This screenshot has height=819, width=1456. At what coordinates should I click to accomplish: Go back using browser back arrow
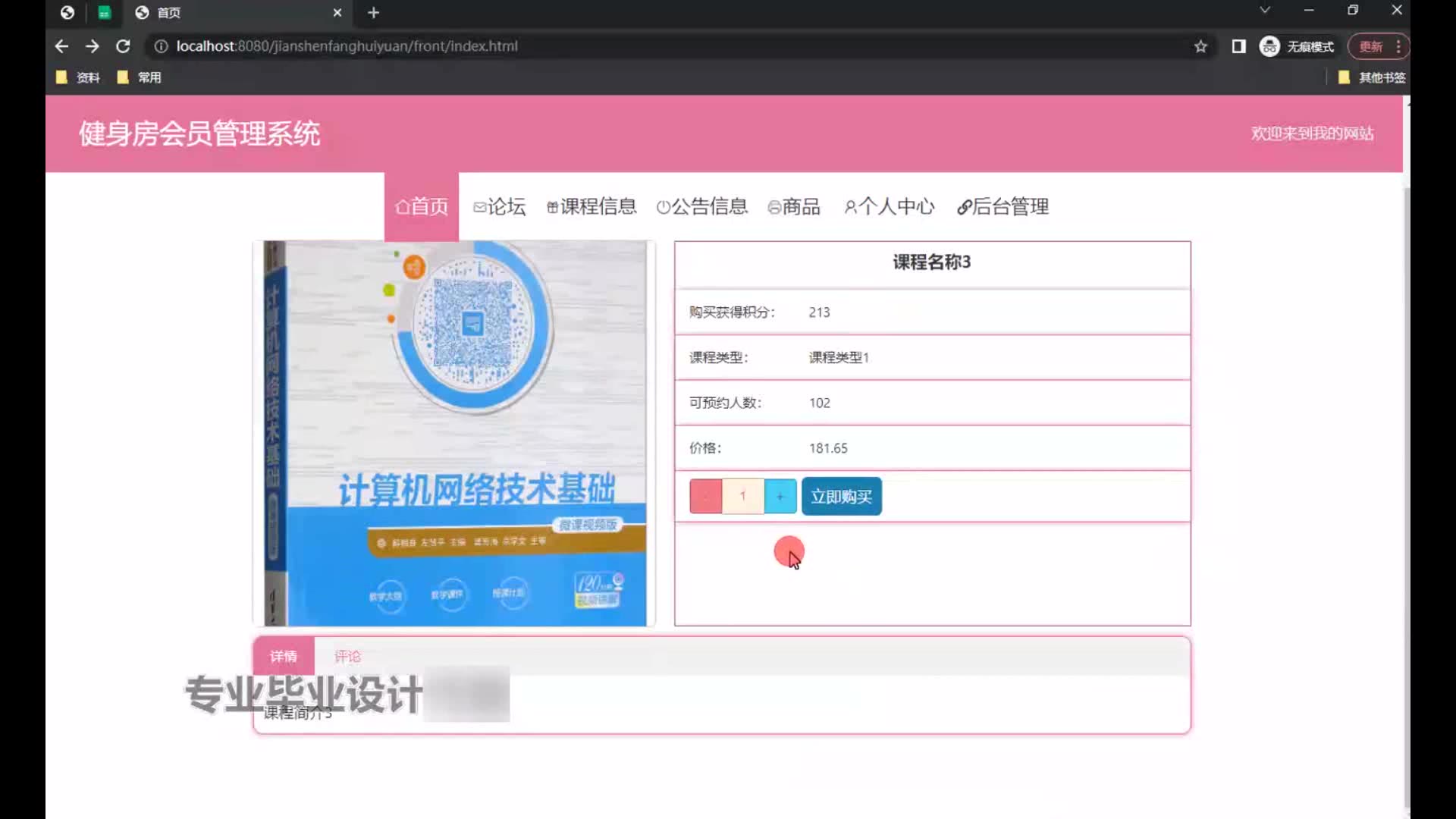[x=61, y=46]
